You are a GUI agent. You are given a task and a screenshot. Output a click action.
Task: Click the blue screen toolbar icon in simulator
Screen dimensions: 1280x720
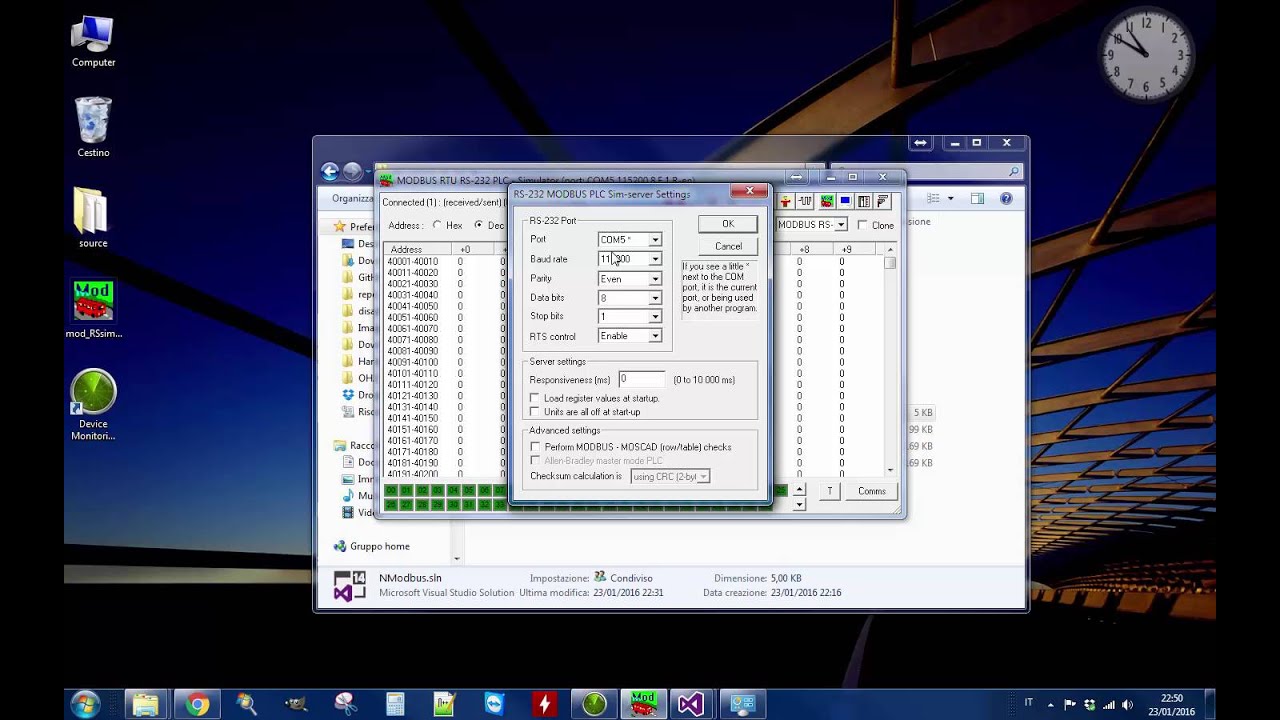pyautogui.click(x=845, y=202)
